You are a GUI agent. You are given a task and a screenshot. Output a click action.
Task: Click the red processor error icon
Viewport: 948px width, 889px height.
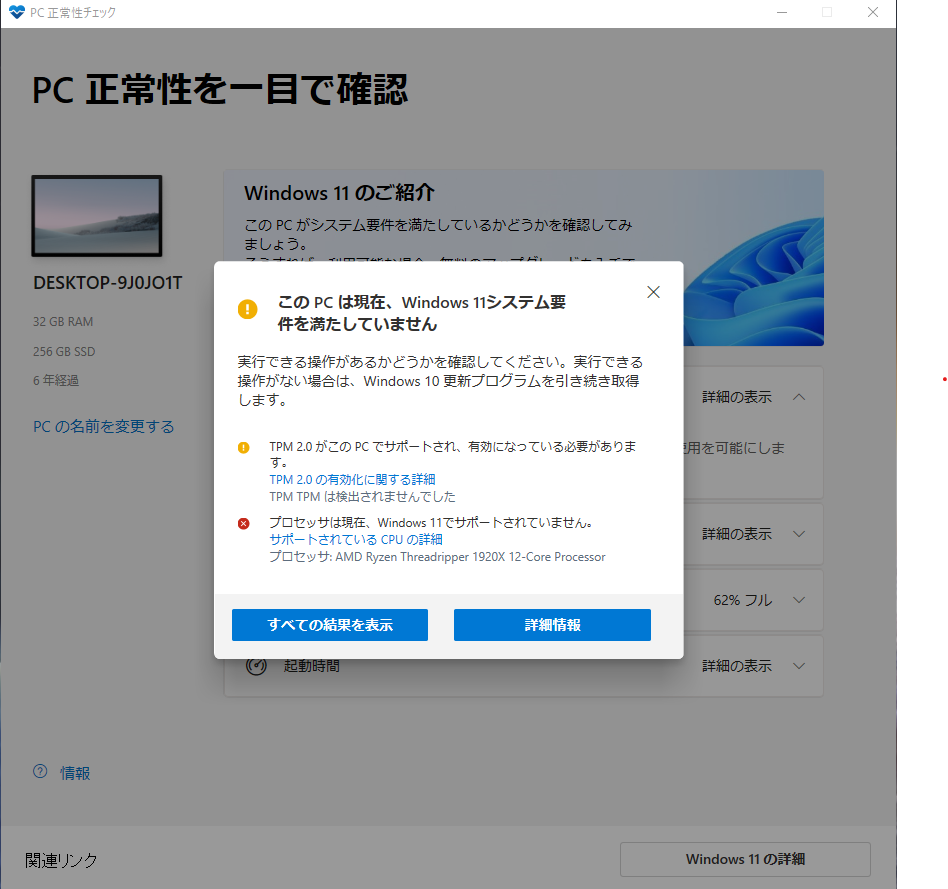click(244, 524)
